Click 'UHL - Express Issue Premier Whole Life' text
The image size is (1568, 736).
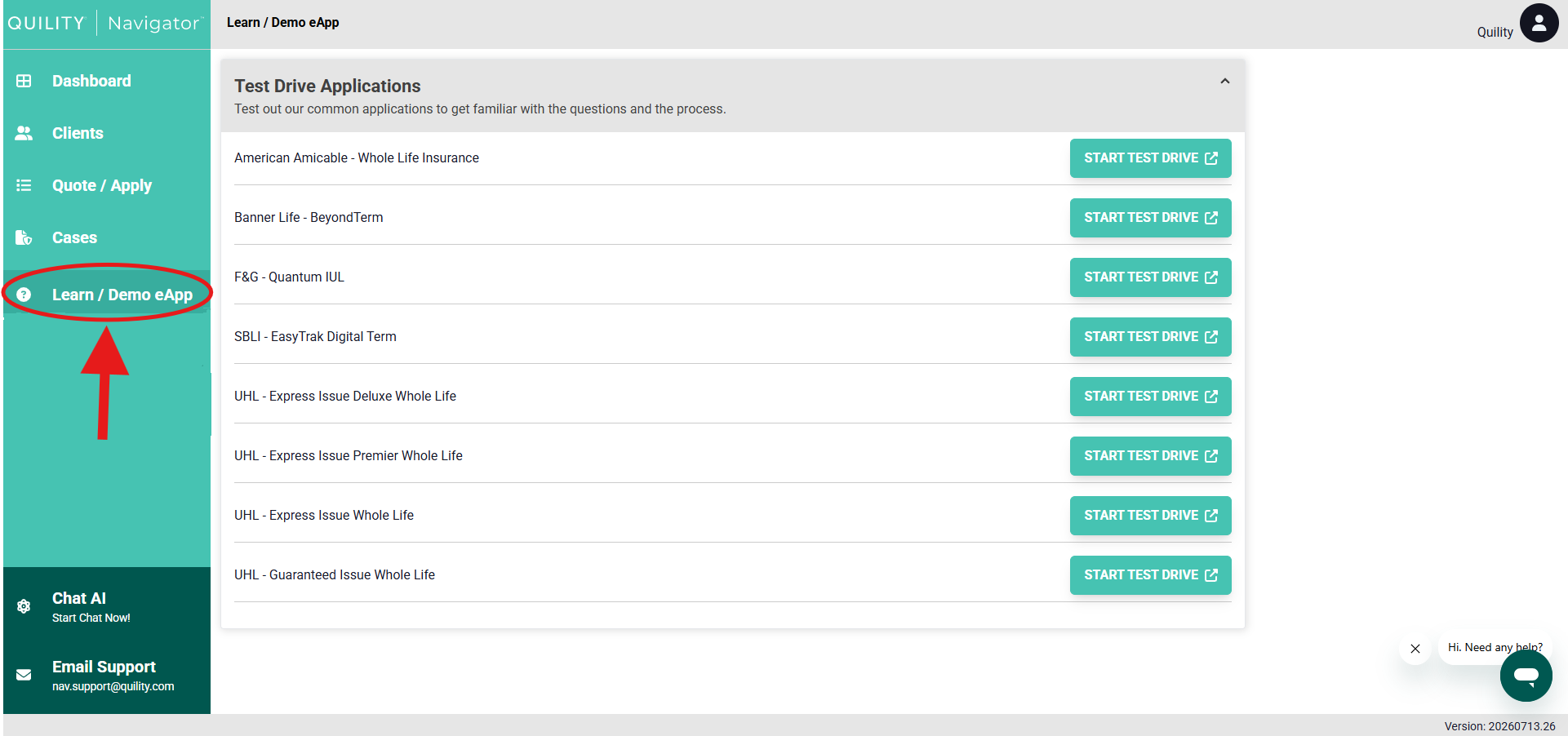(349, 455)
